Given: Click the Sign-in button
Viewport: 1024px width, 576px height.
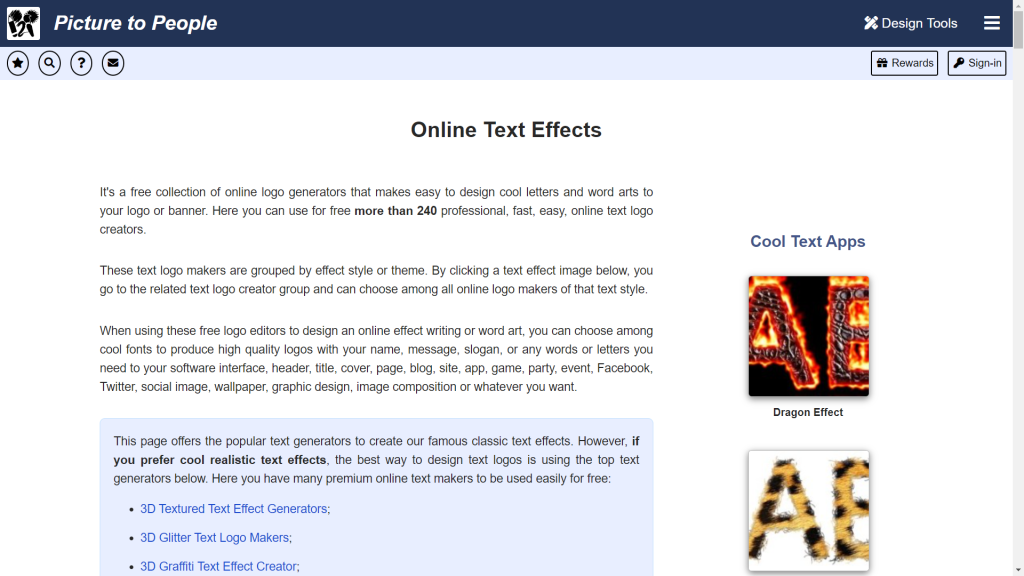Looking at the screenshot, I should point(977,63).
